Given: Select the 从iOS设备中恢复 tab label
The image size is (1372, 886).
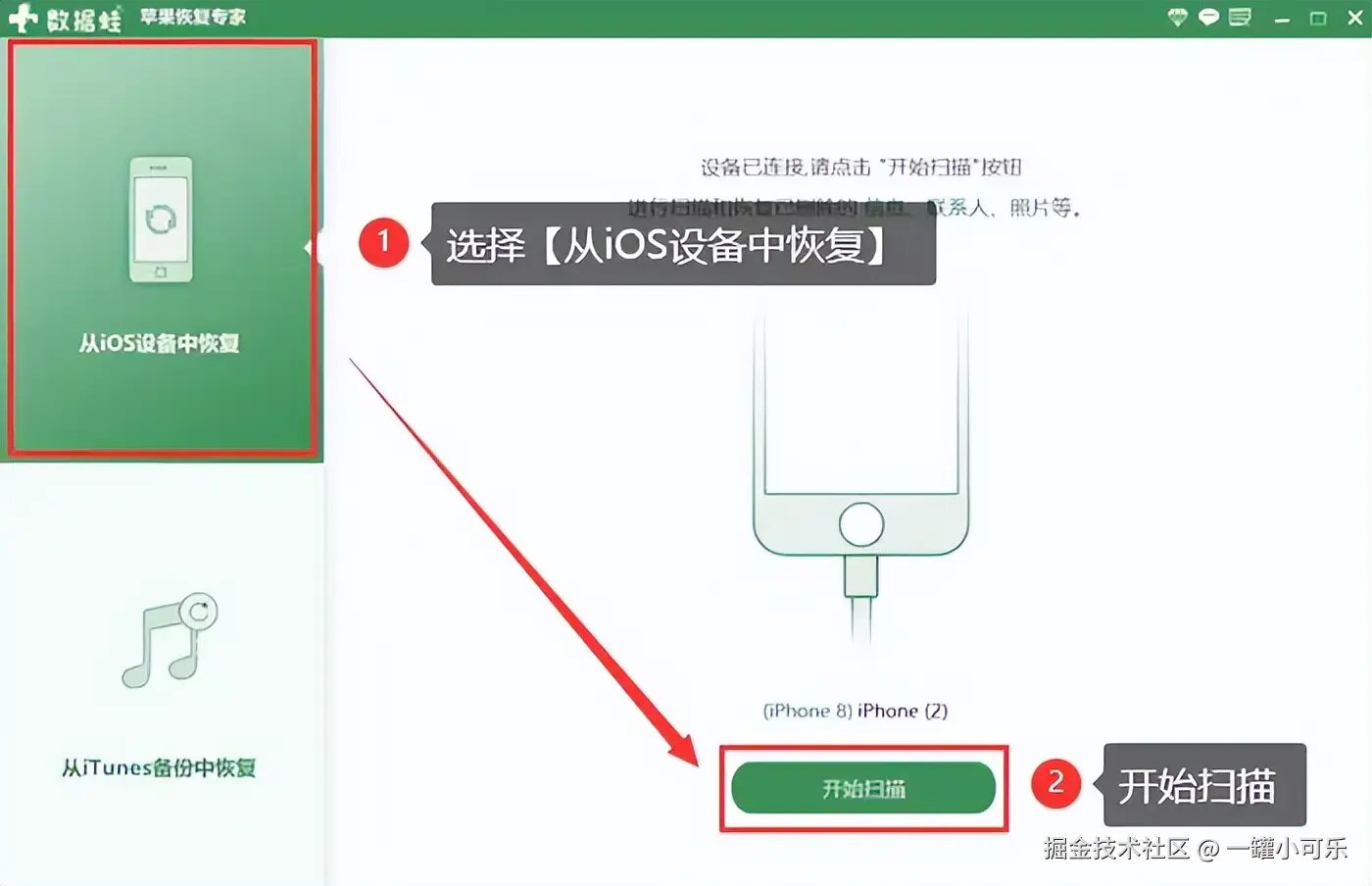Looking at the screenshot, I should [x=160, y=343].
